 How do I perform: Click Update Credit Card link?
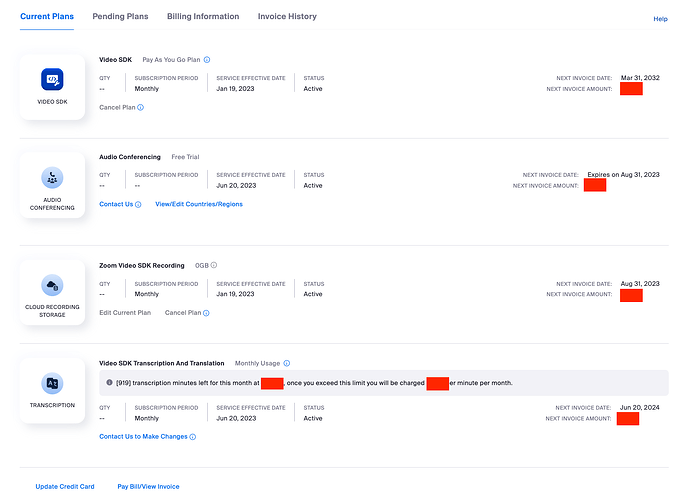65,486
